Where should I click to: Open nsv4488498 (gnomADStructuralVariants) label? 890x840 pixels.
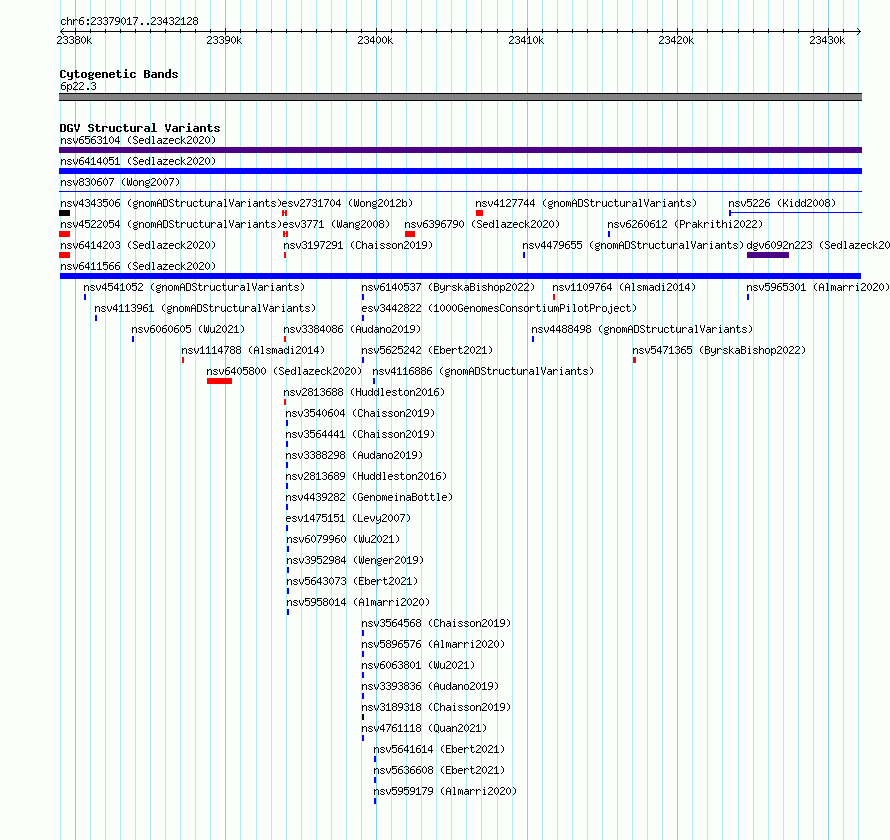[642, 329]
